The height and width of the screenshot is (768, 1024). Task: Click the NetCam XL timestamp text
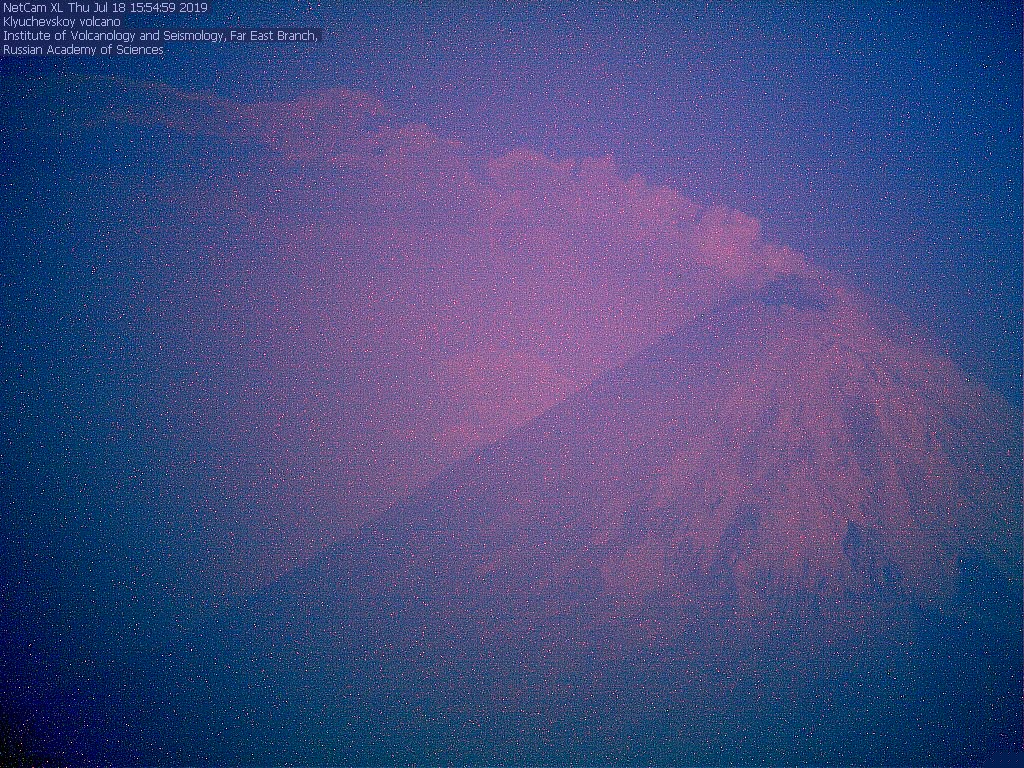coord(105,8)
